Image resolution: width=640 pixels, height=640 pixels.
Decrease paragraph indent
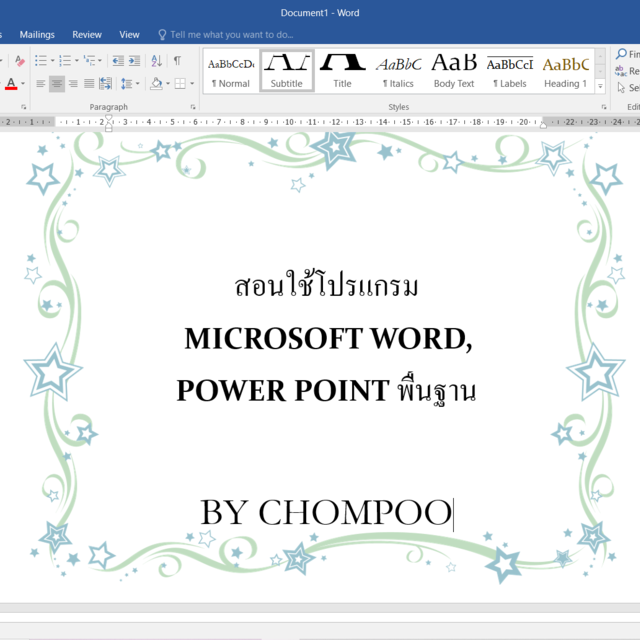118,61
